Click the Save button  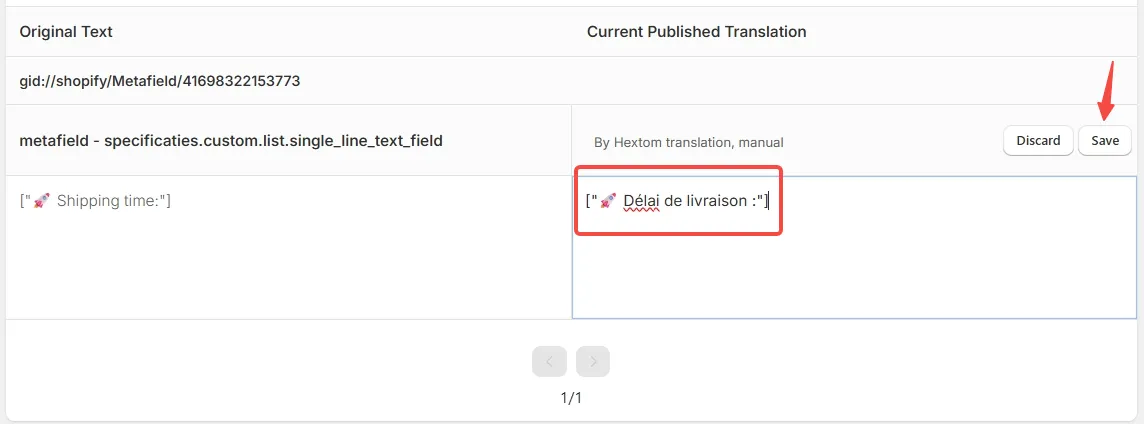click(1105, 141)
